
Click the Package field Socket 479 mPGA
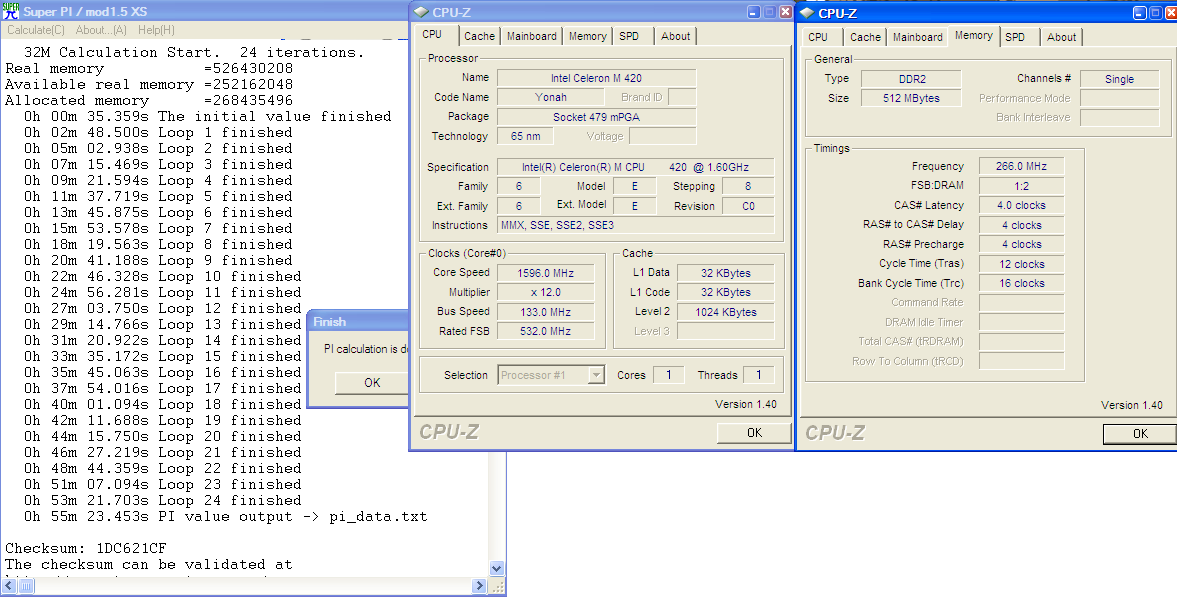596,116
